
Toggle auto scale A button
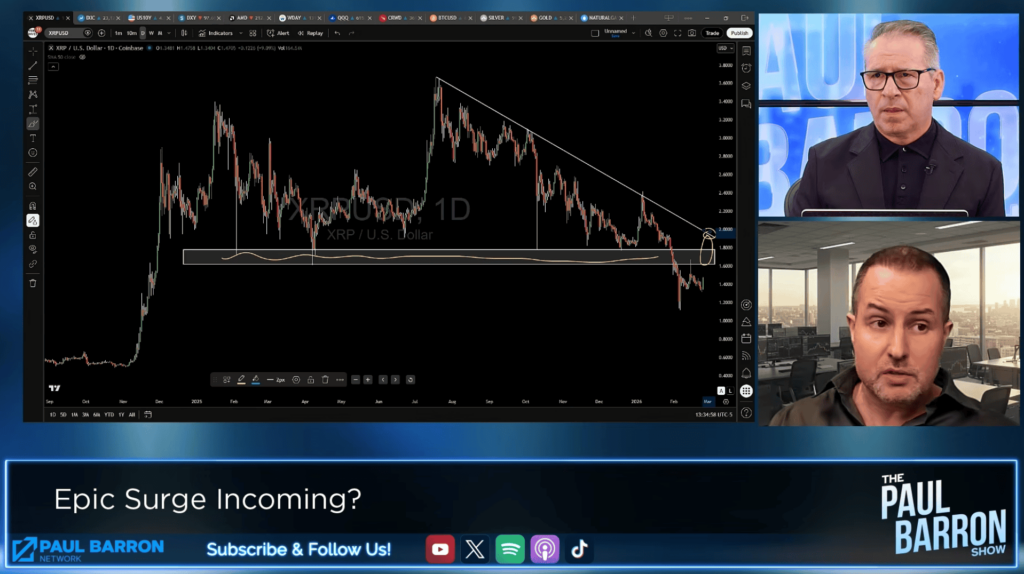click(x=721, y=391)
